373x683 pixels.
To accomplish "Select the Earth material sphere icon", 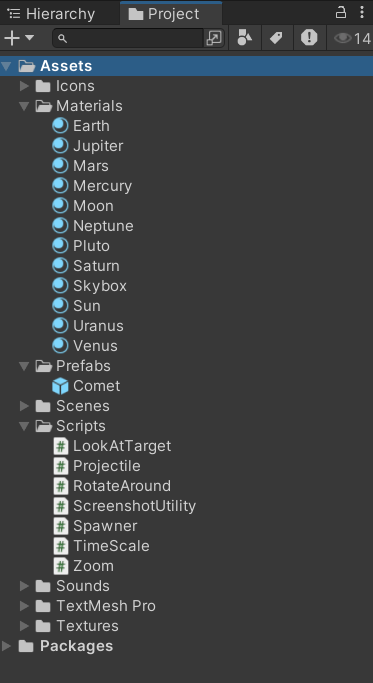I will point(60,126).
